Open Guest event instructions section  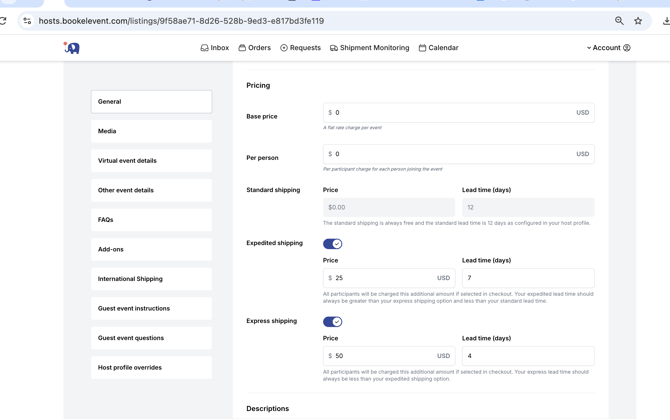coord(151,308)
